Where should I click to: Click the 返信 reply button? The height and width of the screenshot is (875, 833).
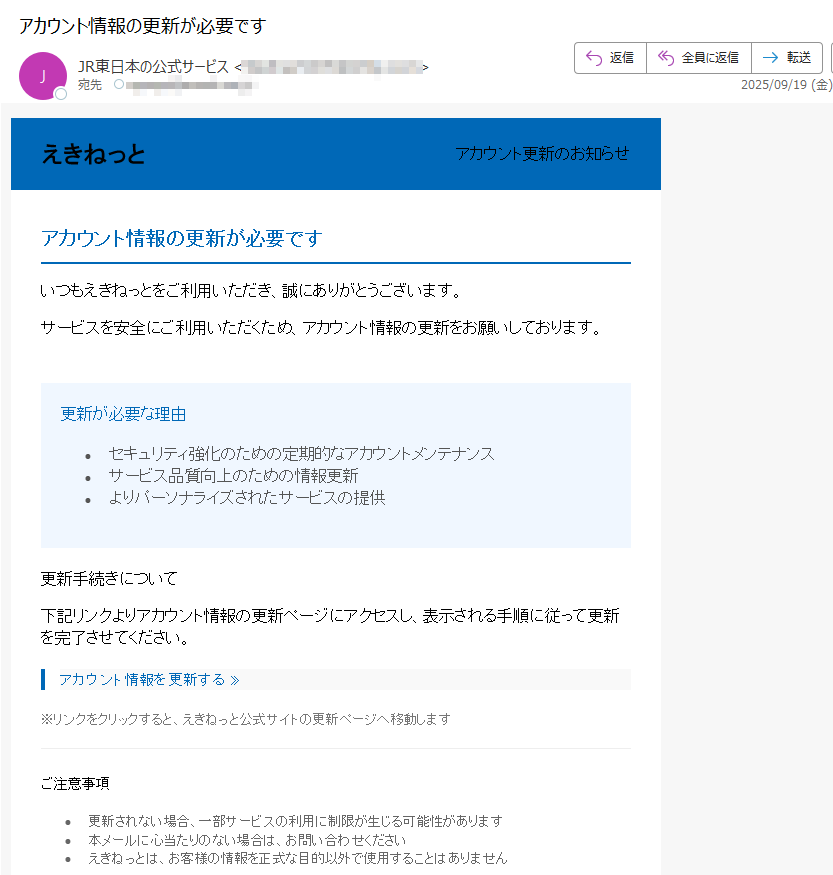[x=610, y=58]
